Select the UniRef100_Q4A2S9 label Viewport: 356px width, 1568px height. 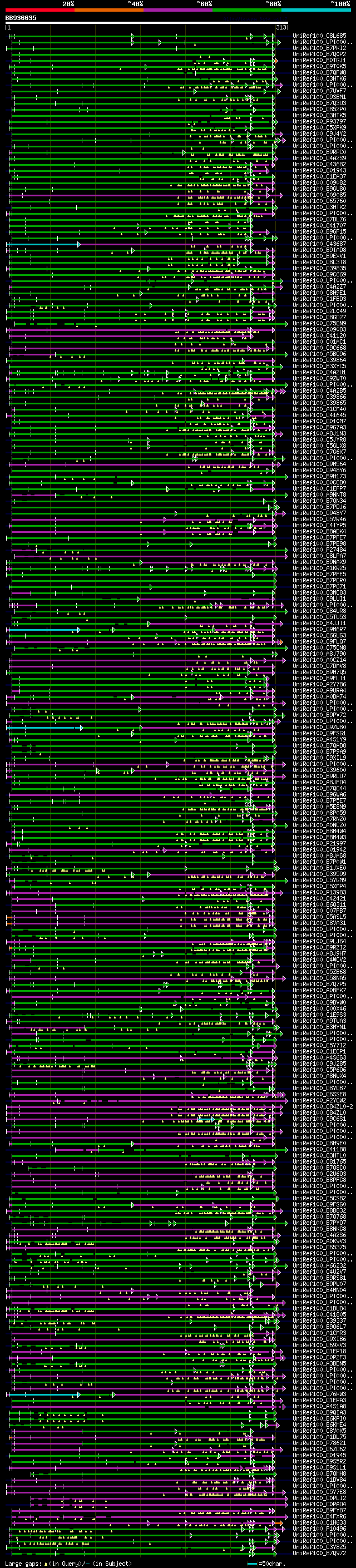coord(319,159)
